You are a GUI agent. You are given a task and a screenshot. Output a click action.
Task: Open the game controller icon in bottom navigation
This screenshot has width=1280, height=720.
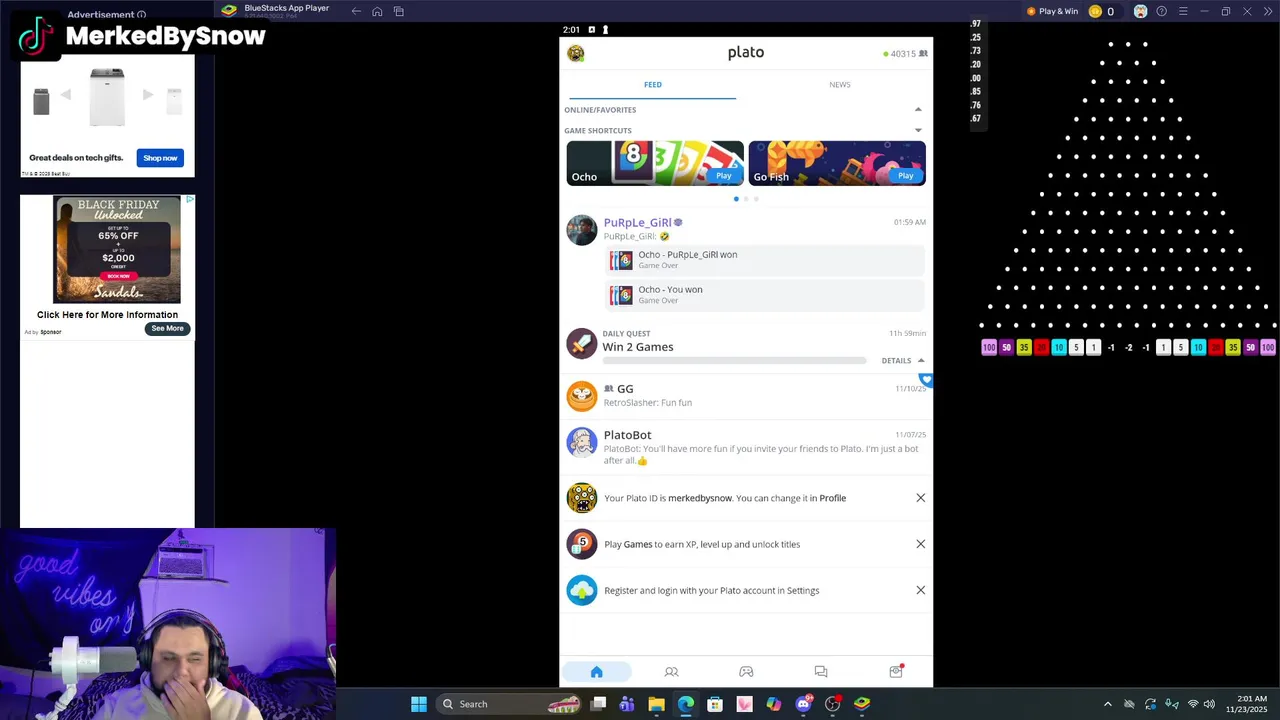746,672
